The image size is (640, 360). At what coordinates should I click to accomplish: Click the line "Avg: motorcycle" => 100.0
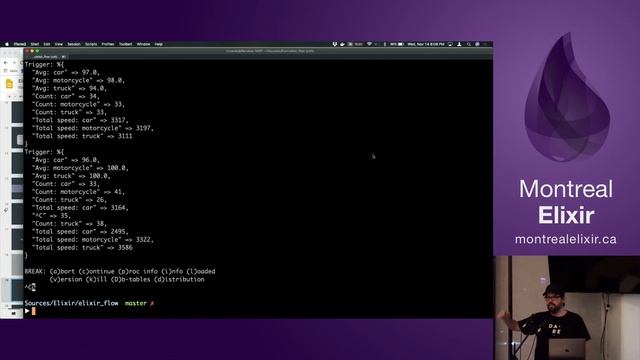coord(80,168)
